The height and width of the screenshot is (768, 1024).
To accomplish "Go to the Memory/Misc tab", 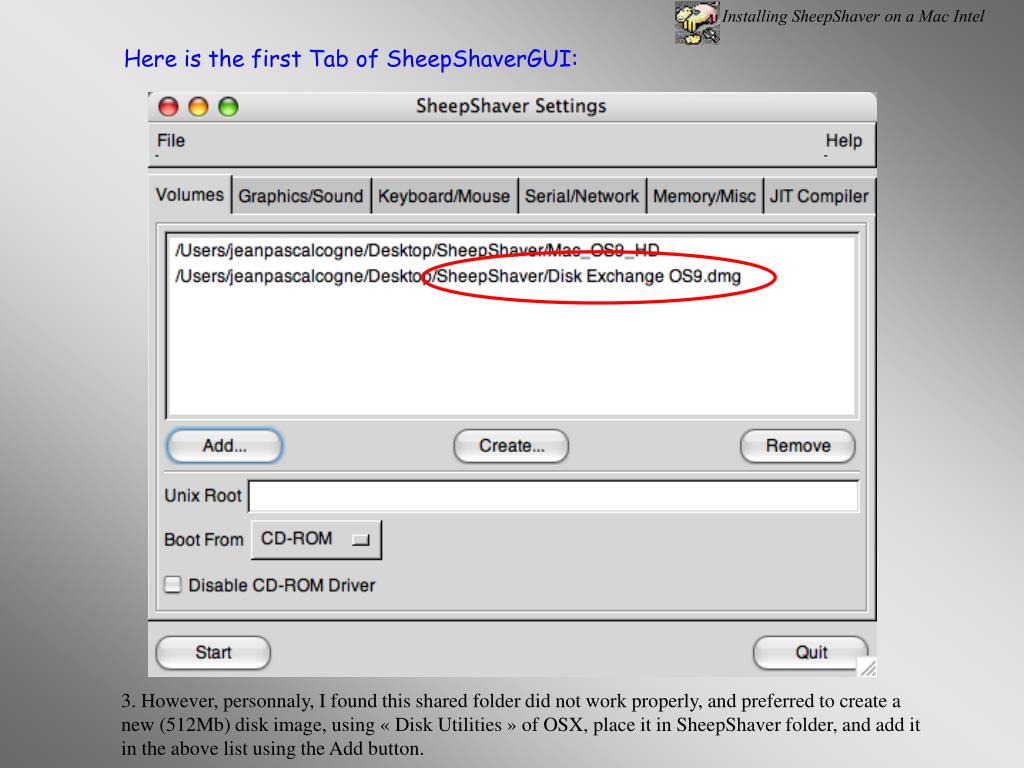I will (x=704, y=196).
